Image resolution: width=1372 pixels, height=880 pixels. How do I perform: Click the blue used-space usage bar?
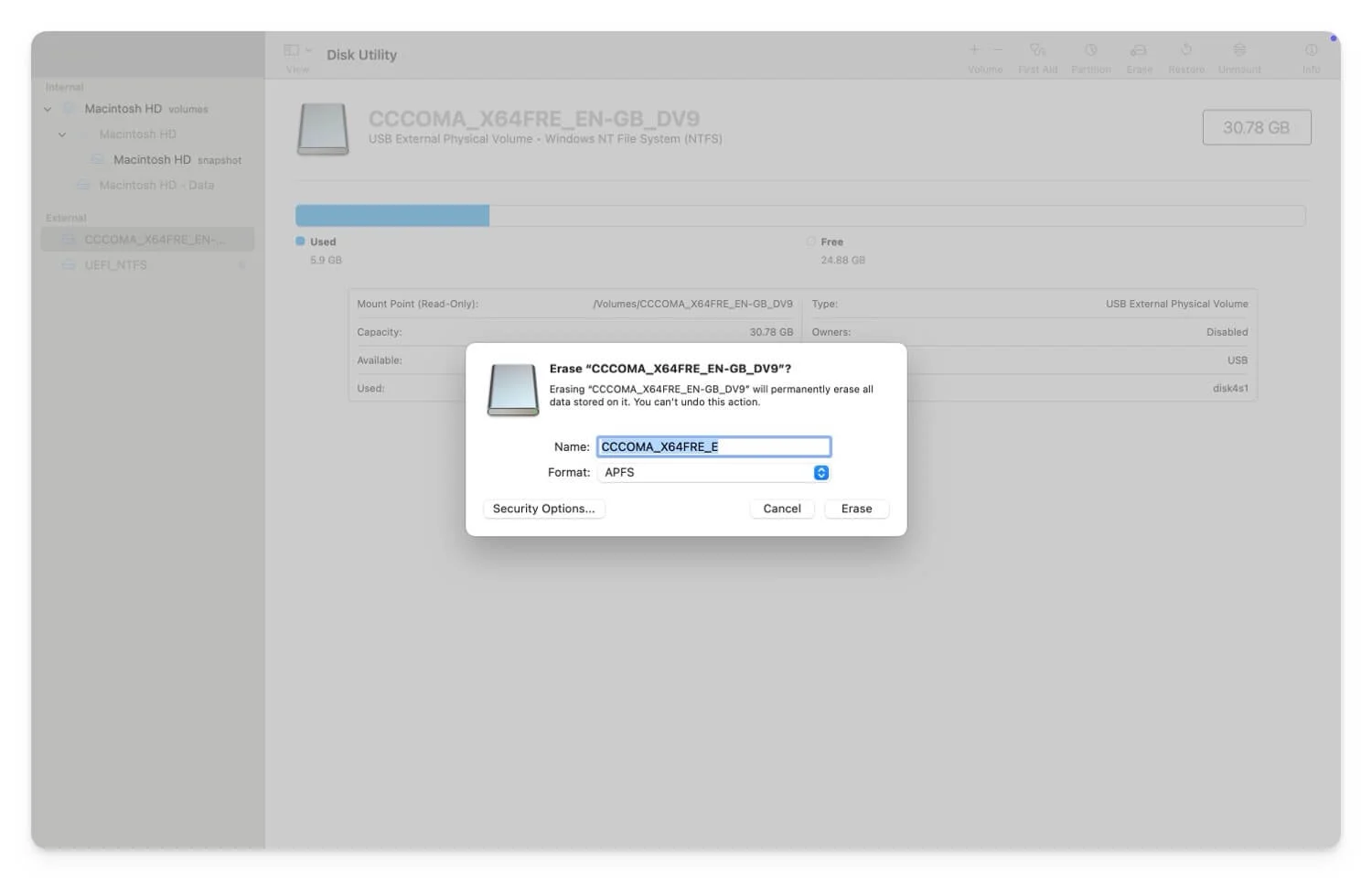[x=392, y=216]
